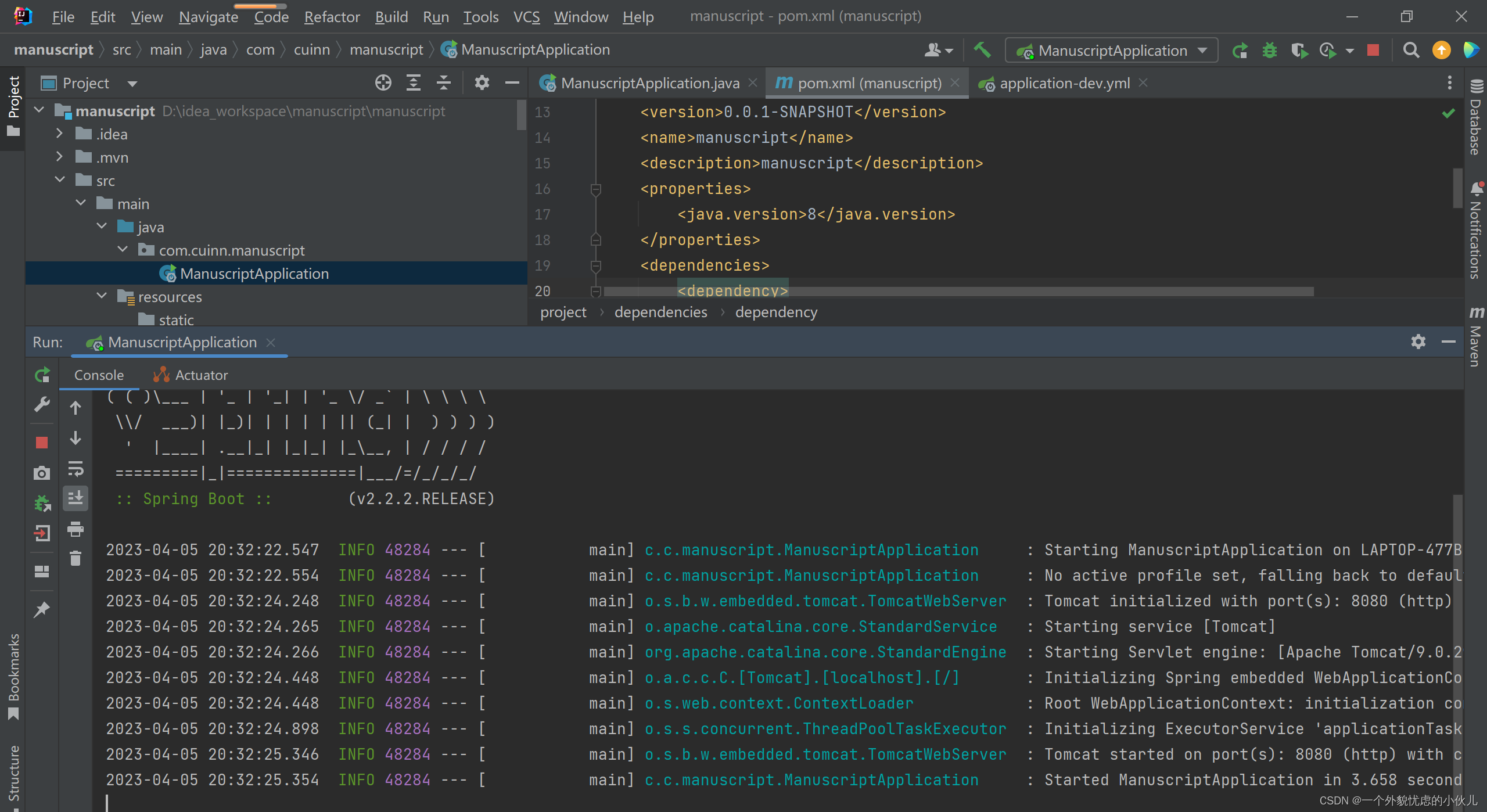The width and height of the screenshot is (1487, 812).
Task: Click Select Opened File crosshair icon
Action: tap(383, 83)
